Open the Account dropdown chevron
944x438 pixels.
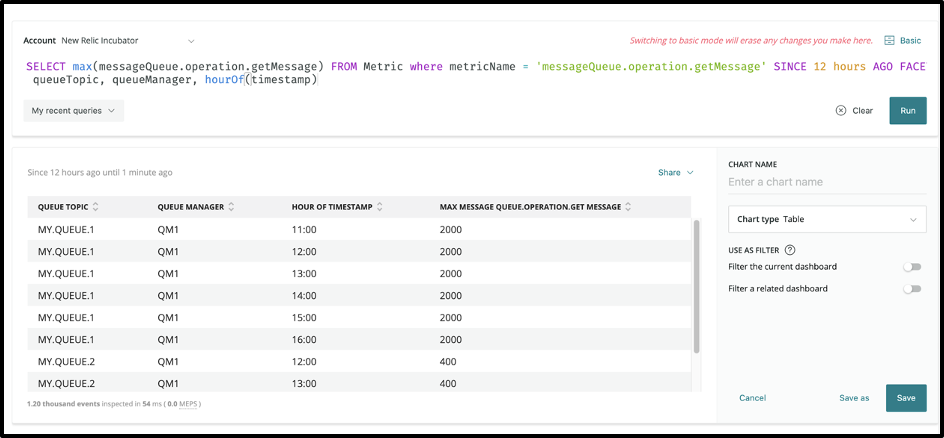(x=191, y=41)
